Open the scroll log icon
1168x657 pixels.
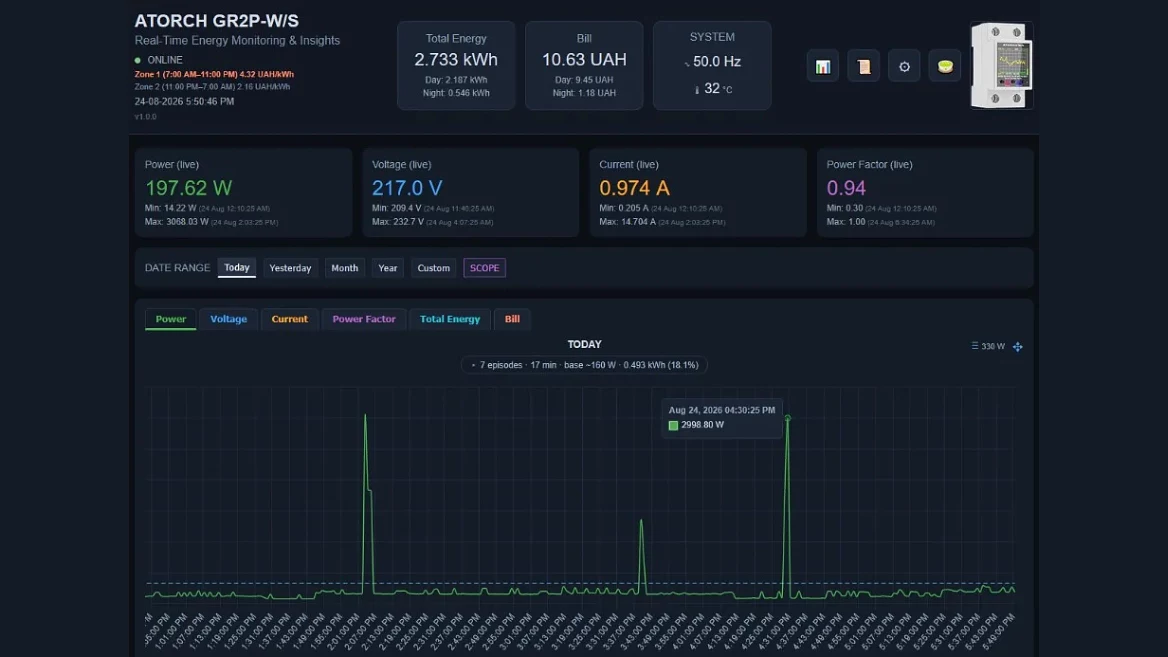[x=863, y=66]
